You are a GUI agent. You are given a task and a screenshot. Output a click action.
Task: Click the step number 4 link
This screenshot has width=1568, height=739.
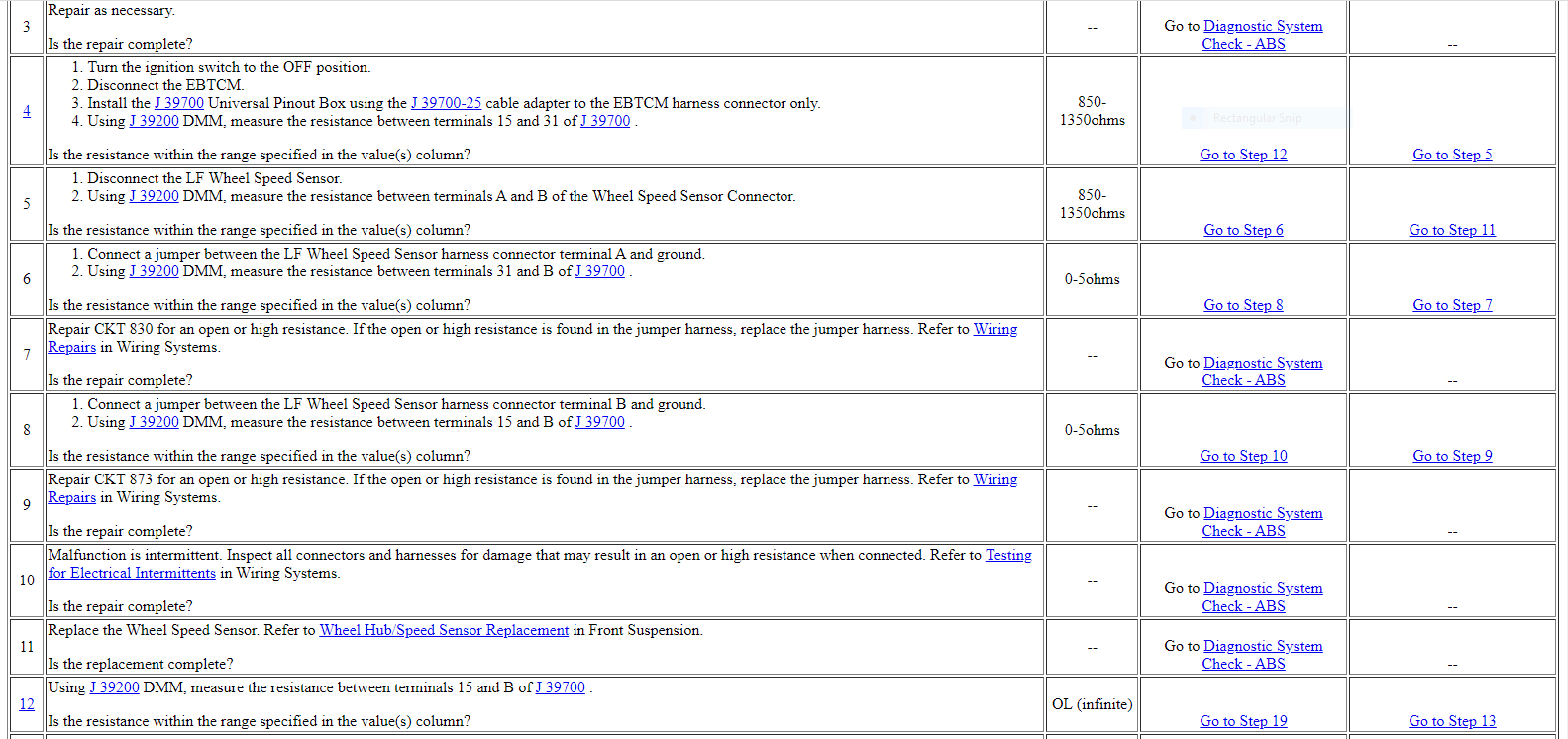pyautogui.click(x=27, y=111)
